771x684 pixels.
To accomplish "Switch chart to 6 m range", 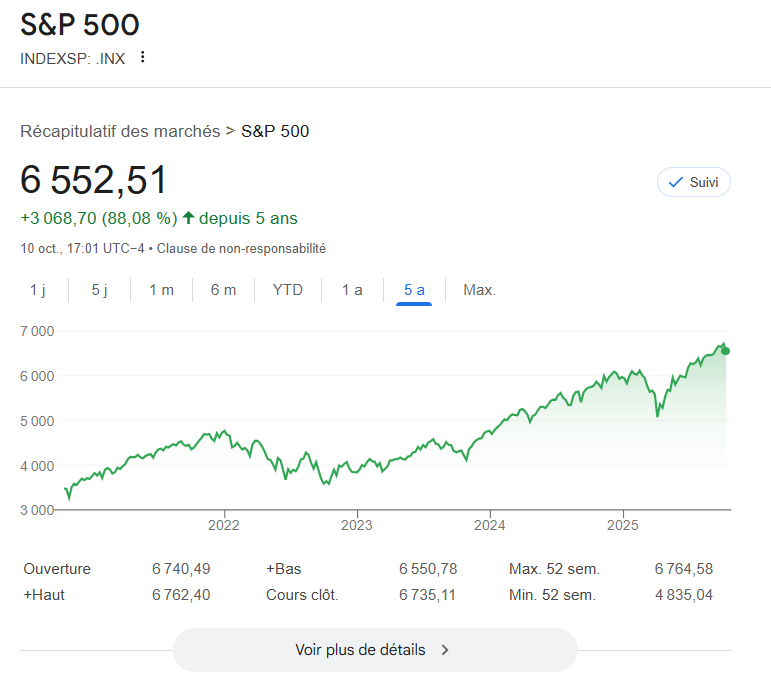I will [x=223, y=290].
